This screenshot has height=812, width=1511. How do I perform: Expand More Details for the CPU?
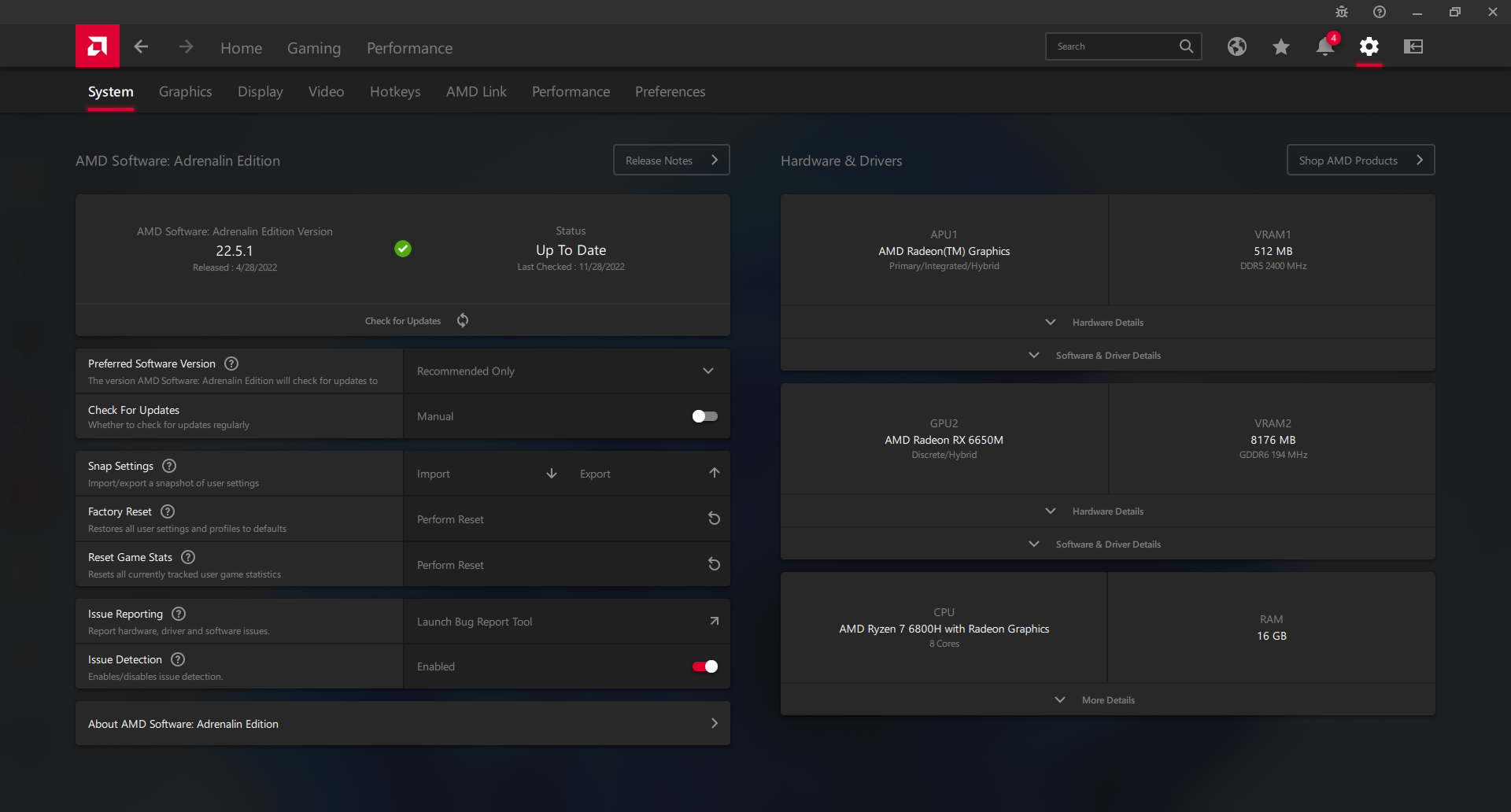1108,700
